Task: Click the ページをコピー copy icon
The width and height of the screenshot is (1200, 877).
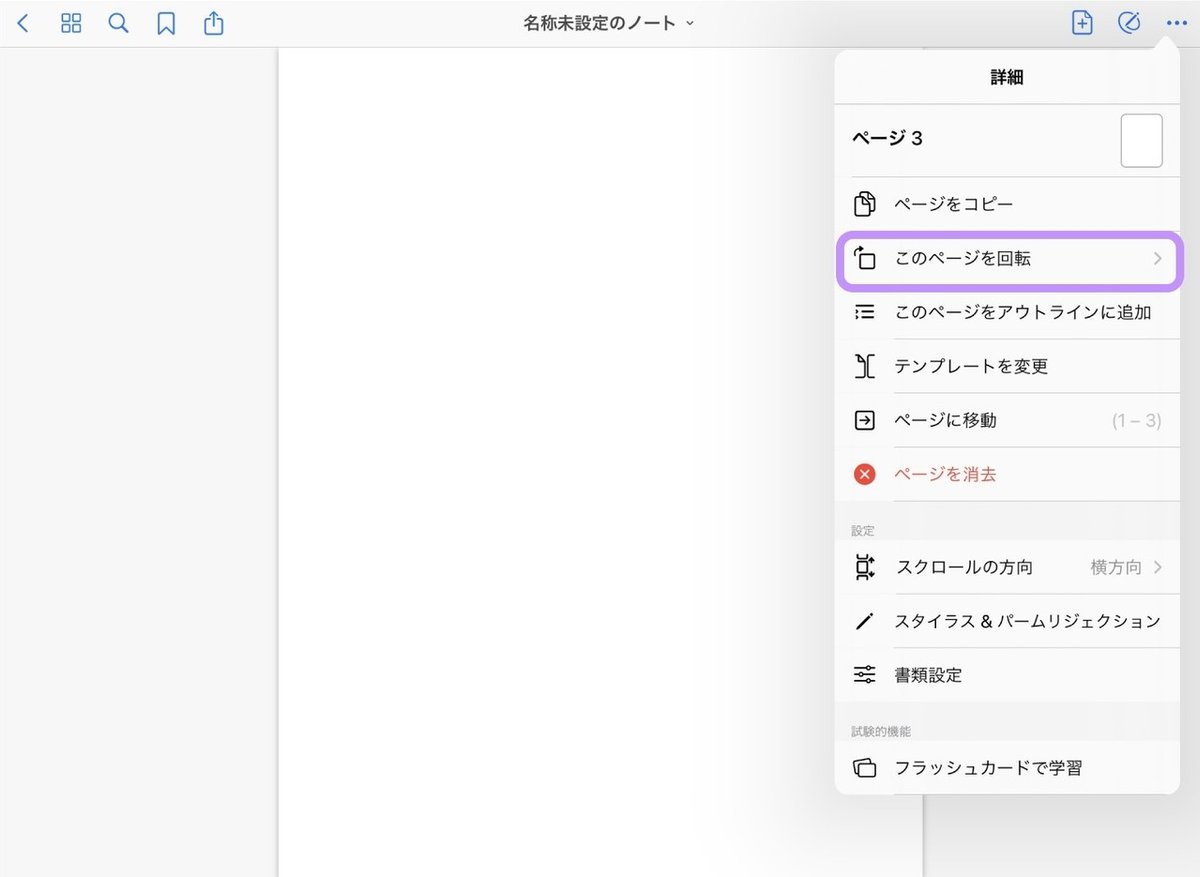Action: 864,203
